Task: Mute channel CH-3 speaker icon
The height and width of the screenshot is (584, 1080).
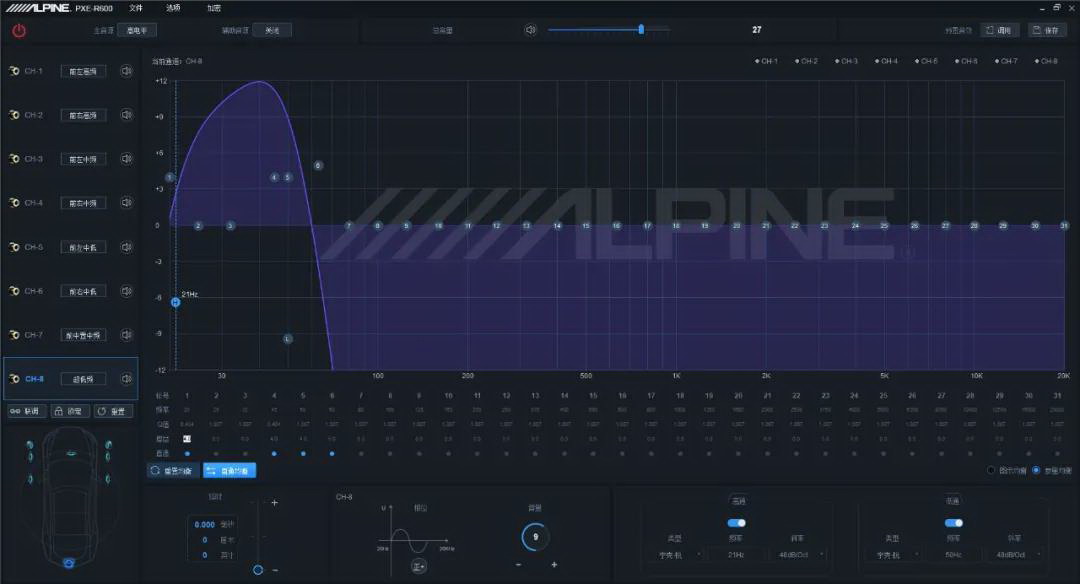Action: pyautogui.click(x=126, y=158)
